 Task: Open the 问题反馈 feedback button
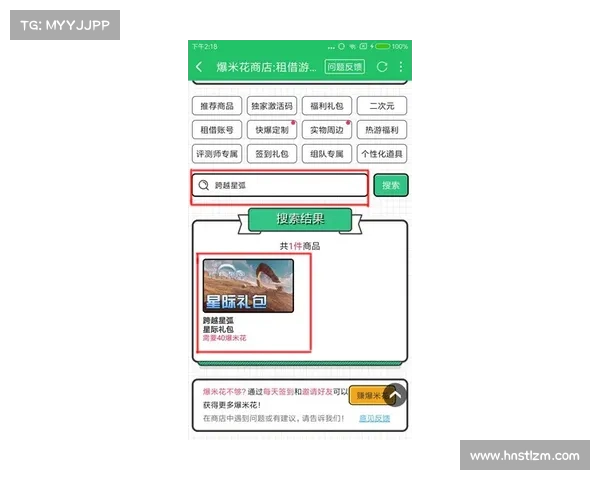coord(344,67)
